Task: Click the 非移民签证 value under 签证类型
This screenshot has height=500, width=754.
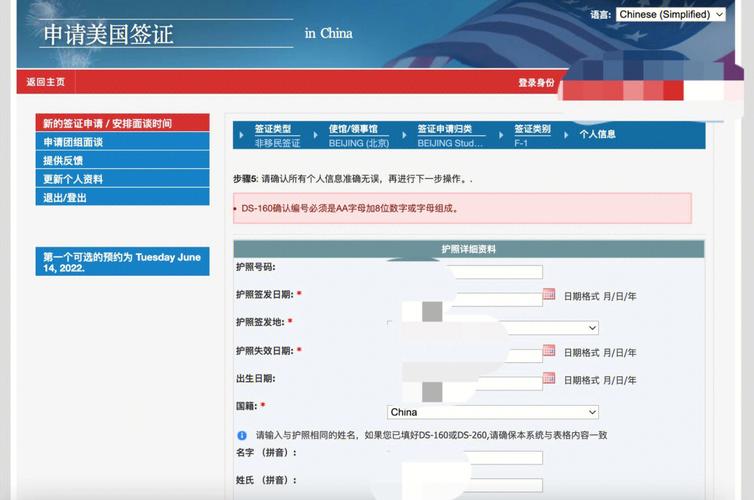Action: [277, 143]
